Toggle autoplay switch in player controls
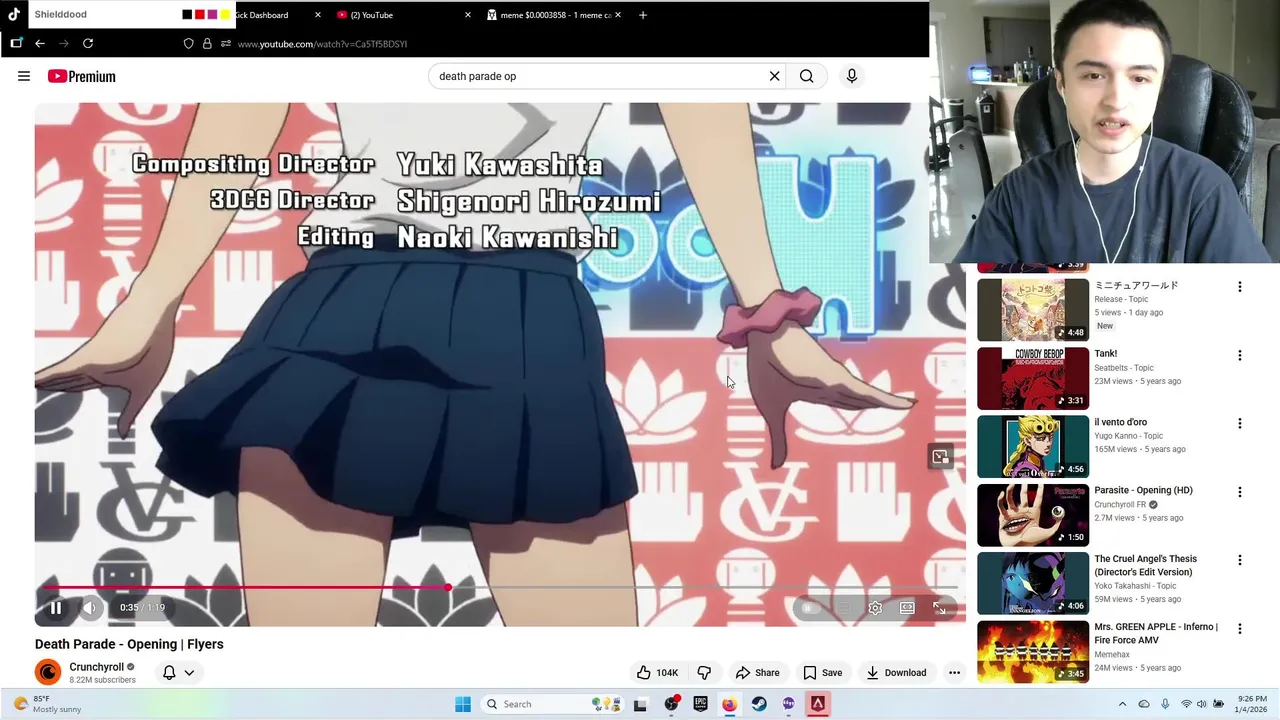 coord(810,608)
